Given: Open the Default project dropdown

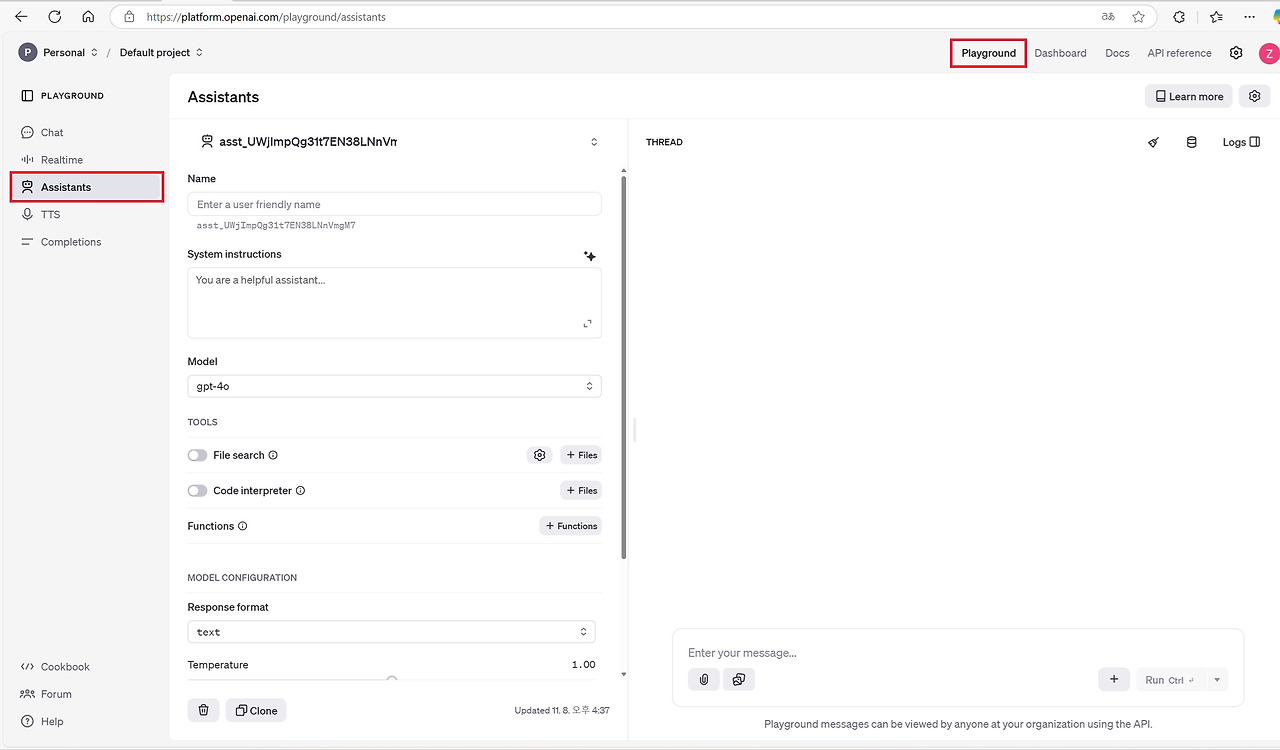Looking at the screenshot, I should point(161,53).
